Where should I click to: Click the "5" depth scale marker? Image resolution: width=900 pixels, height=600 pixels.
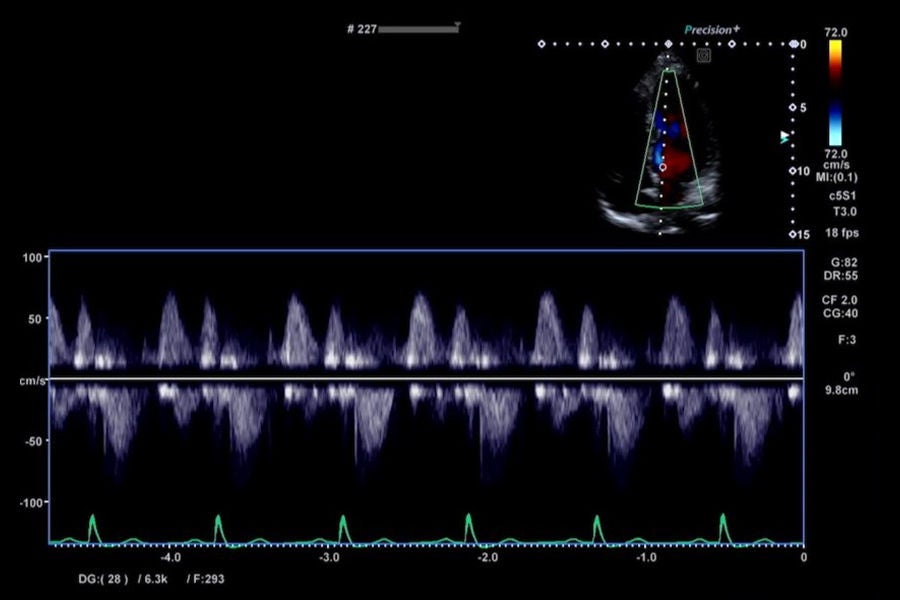(803, 107)
